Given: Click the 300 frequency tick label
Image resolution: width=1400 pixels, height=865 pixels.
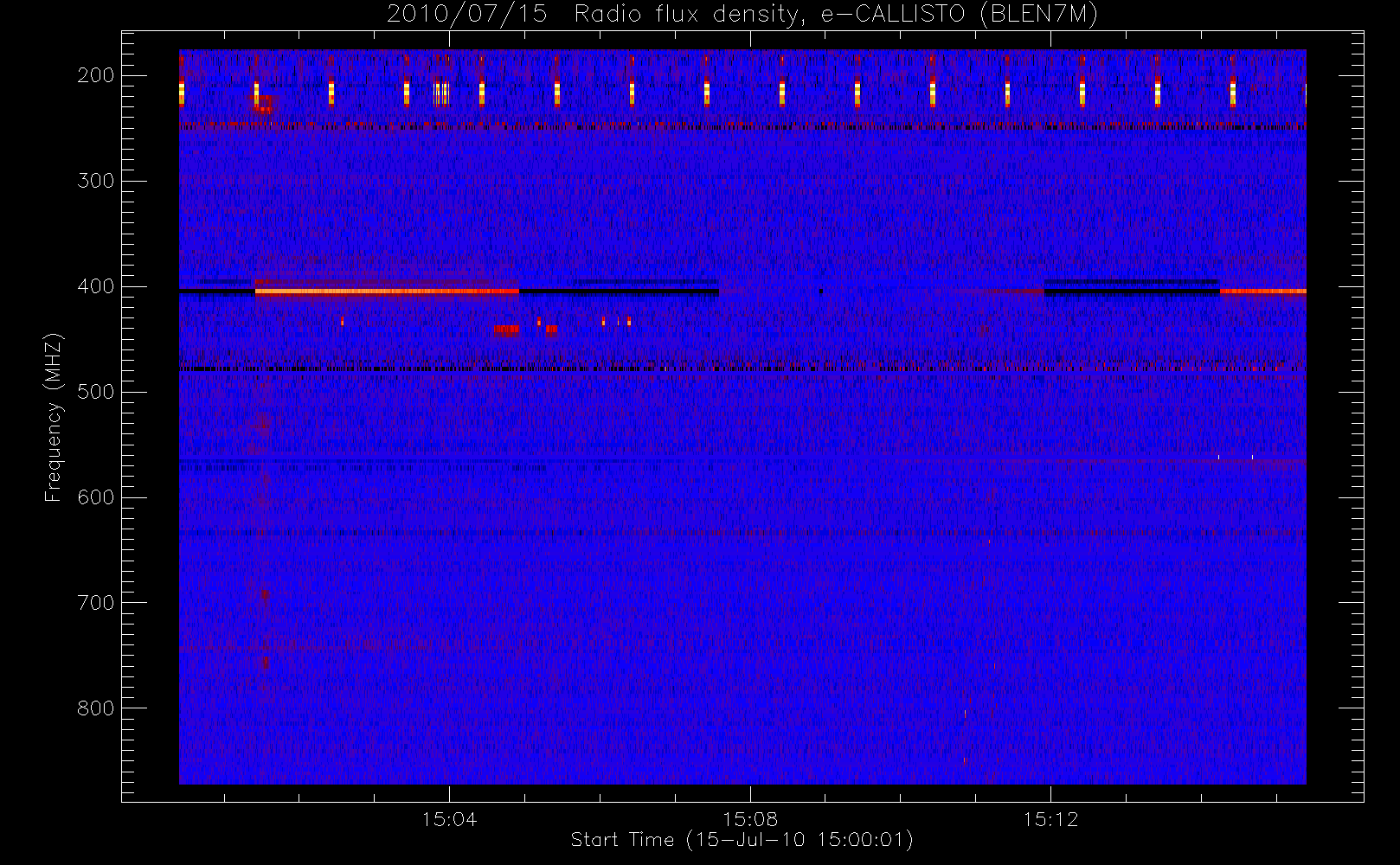Looking at the screenshot, I should tap(95, 181).
